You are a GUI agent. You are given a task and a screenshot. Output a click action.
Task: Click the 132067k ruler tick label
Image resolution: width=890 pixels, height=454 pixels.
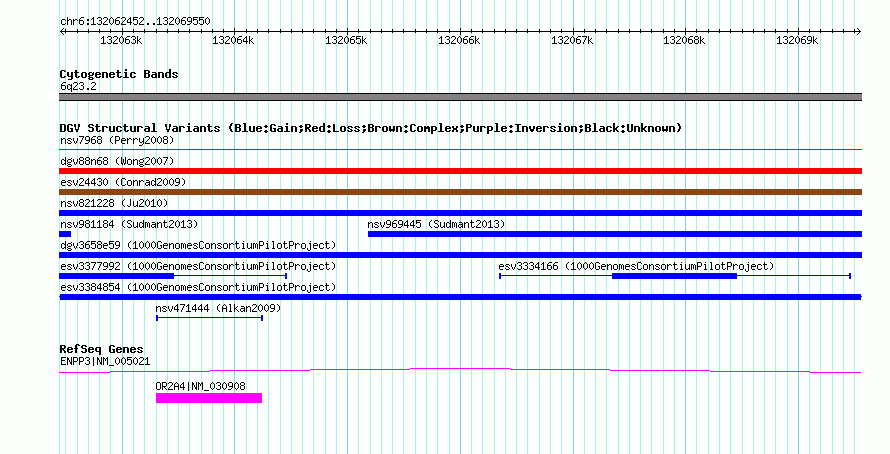(572, 40)
